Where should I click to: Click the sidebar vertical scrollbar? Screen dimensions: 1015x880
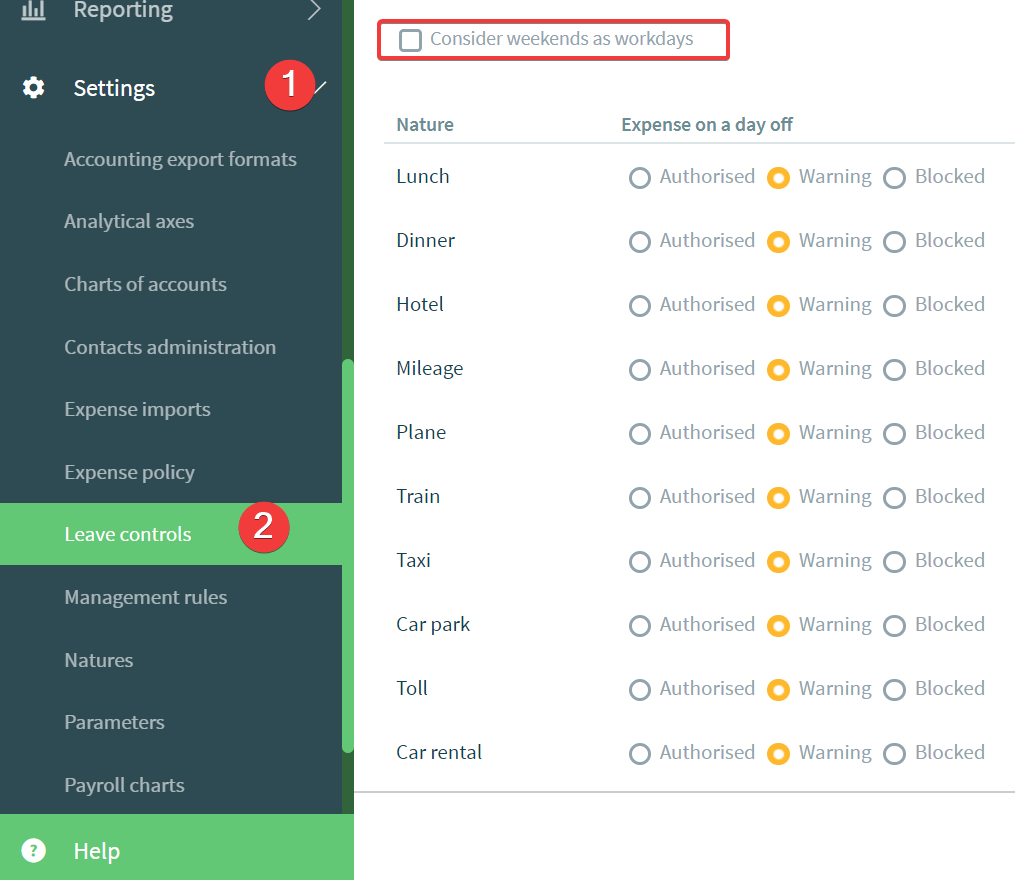point(348,556)
